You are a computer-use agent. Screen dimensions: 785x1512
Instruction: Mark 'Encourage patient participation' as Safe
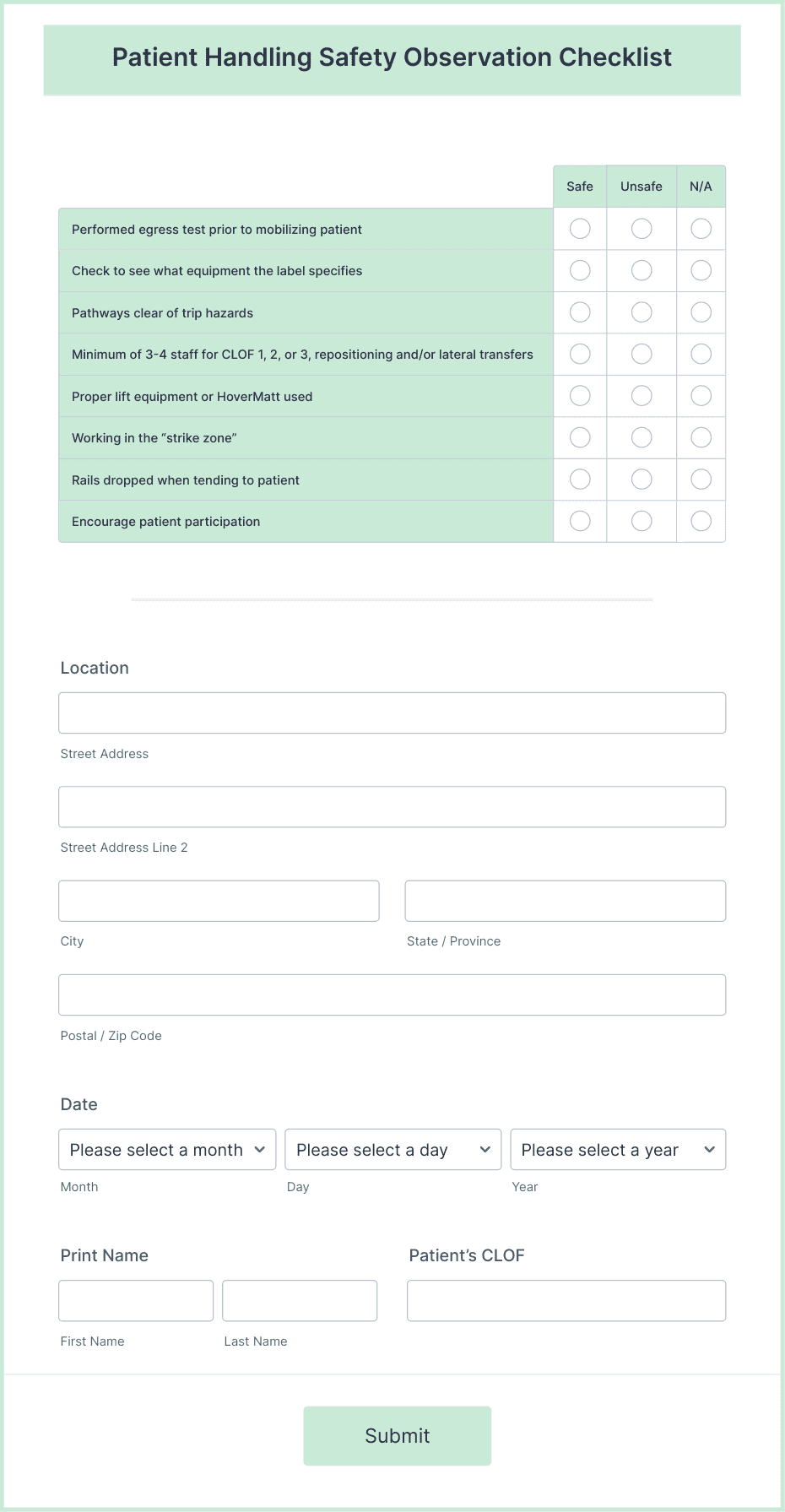pyautogui.click(x=579, y=521)
